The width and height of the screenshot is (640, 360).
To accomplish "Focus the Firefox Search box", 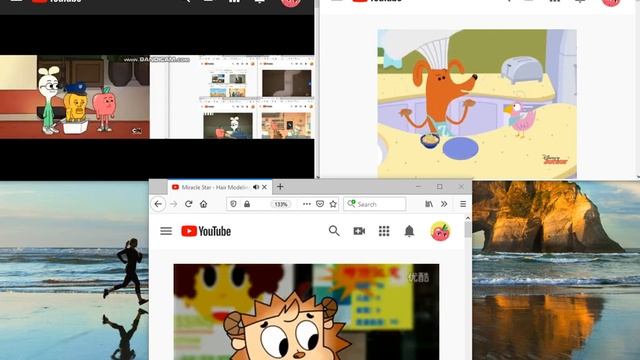I will 375,204.
